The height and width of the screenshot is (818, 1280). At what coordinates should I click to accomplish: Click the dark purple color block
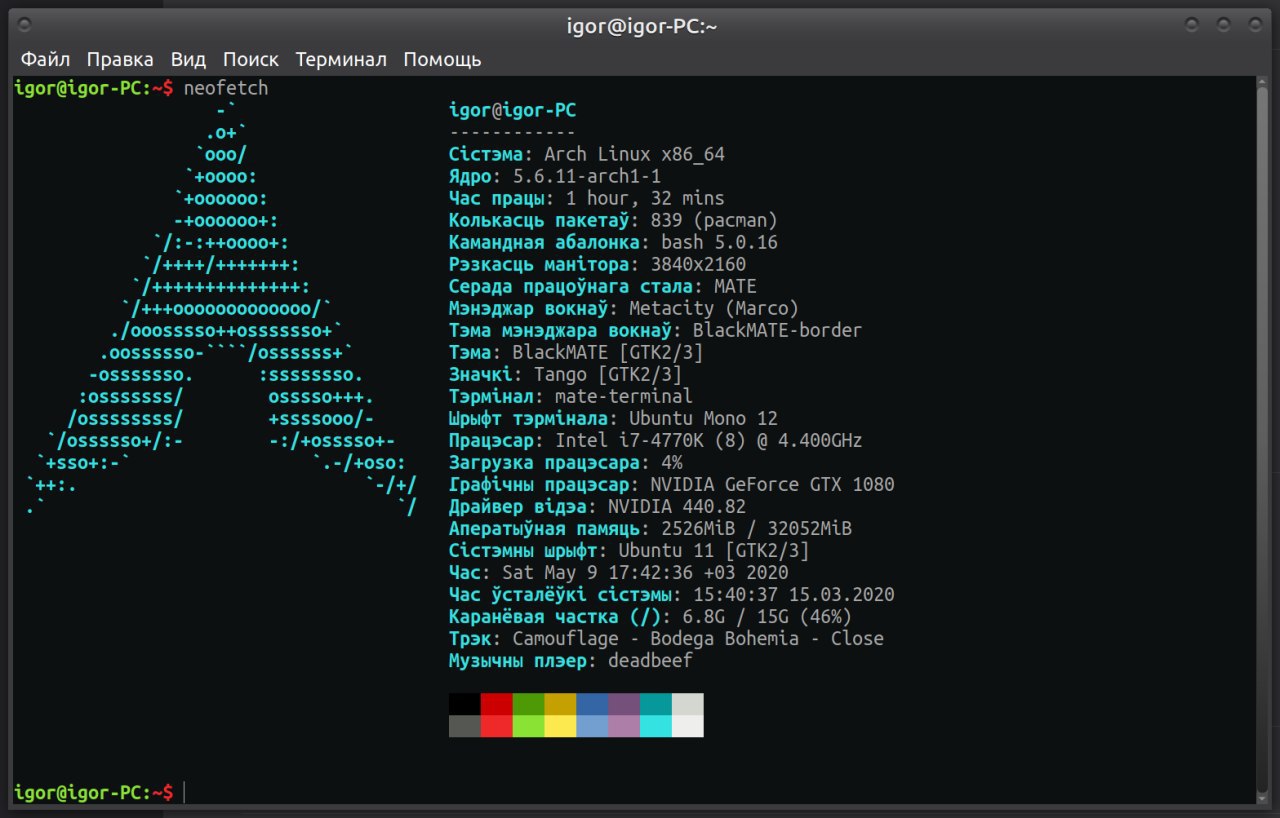pos(624,704)
